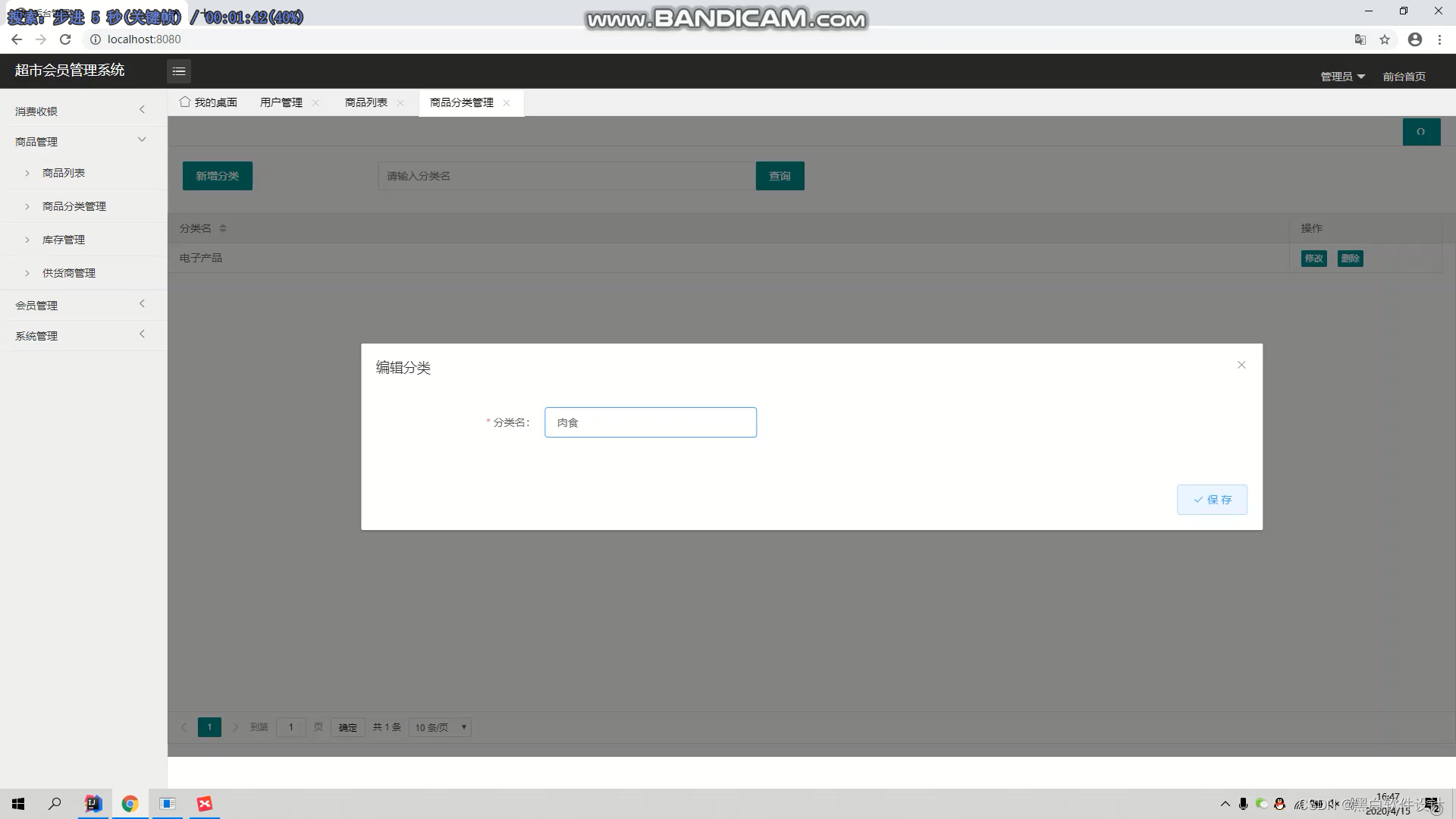
Task: Open the Chrome profile avatar
Action: tap(1415, 39)
